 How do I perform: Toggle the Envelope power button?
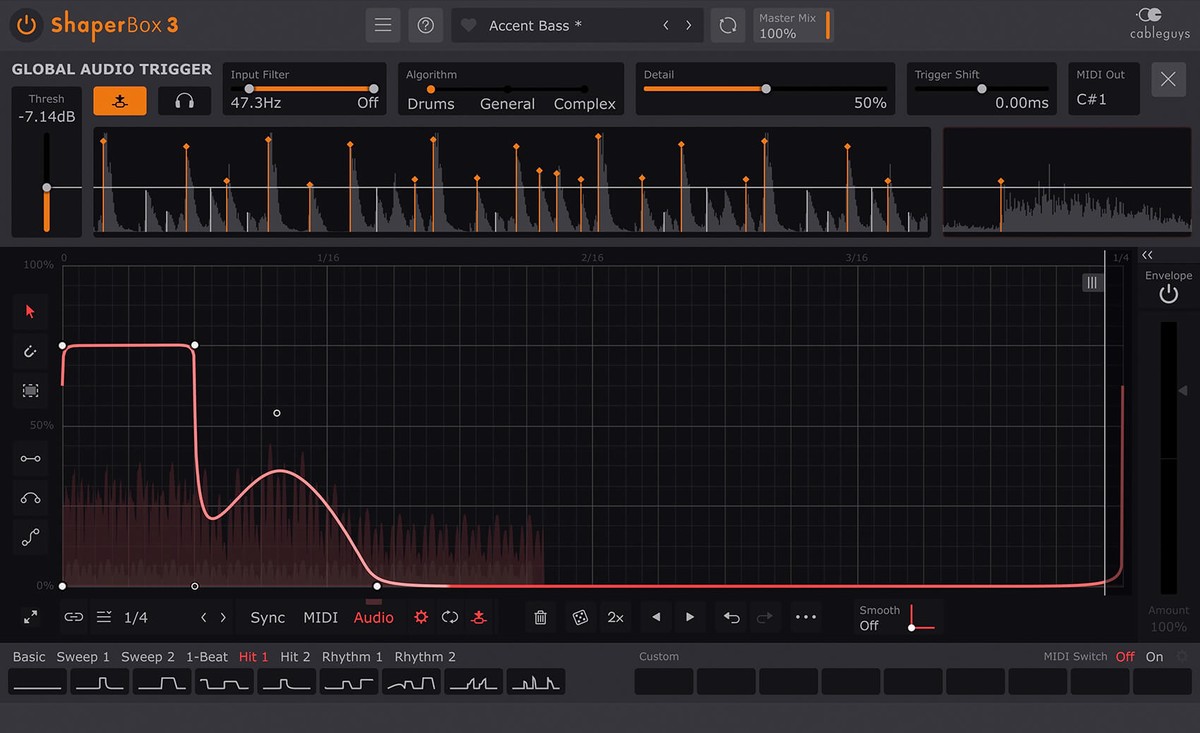(1168, 292)
